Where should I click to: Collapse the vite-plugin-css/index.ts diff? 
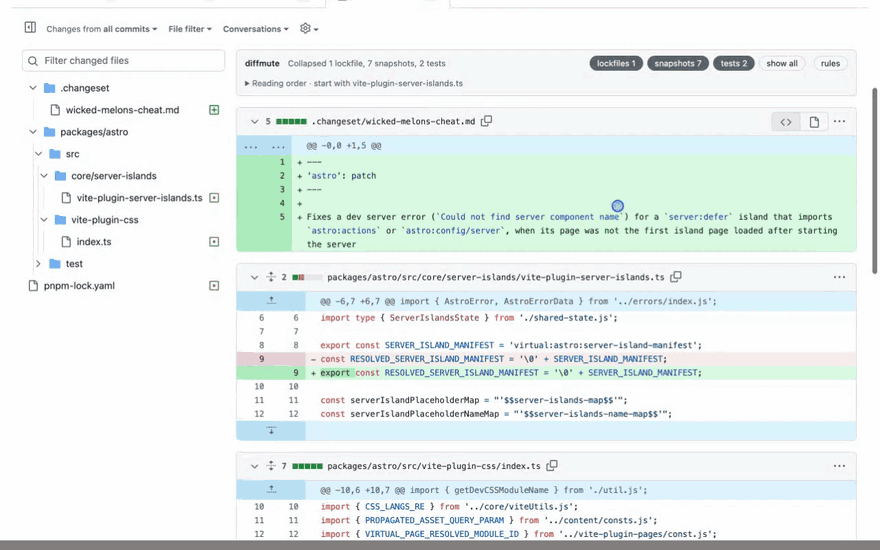click(x=254, y=466)
